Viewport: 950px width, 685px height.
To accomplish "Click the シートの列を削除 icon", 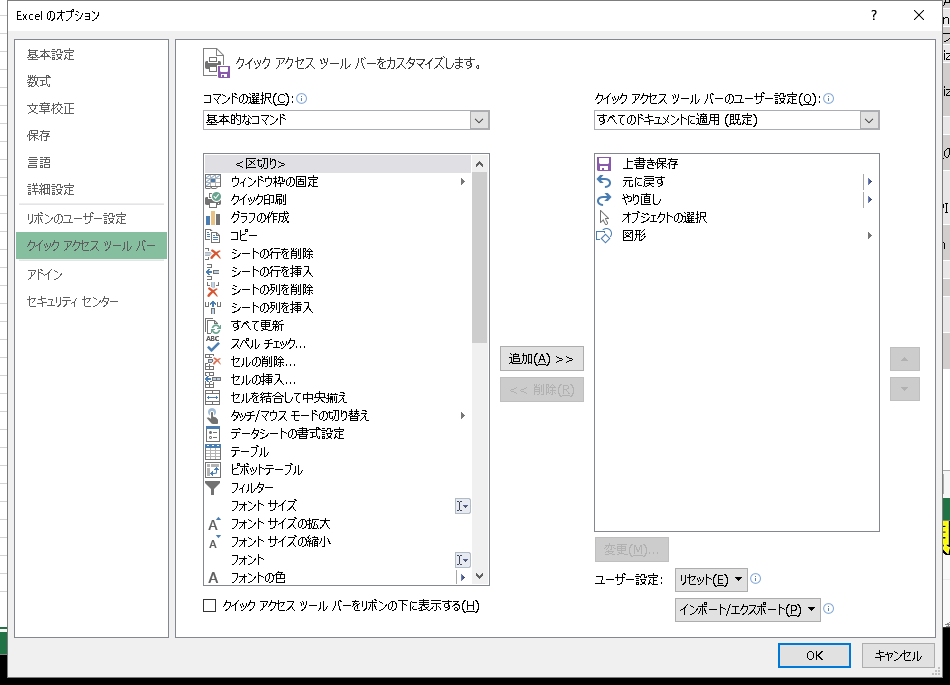I will pos(213,290).
